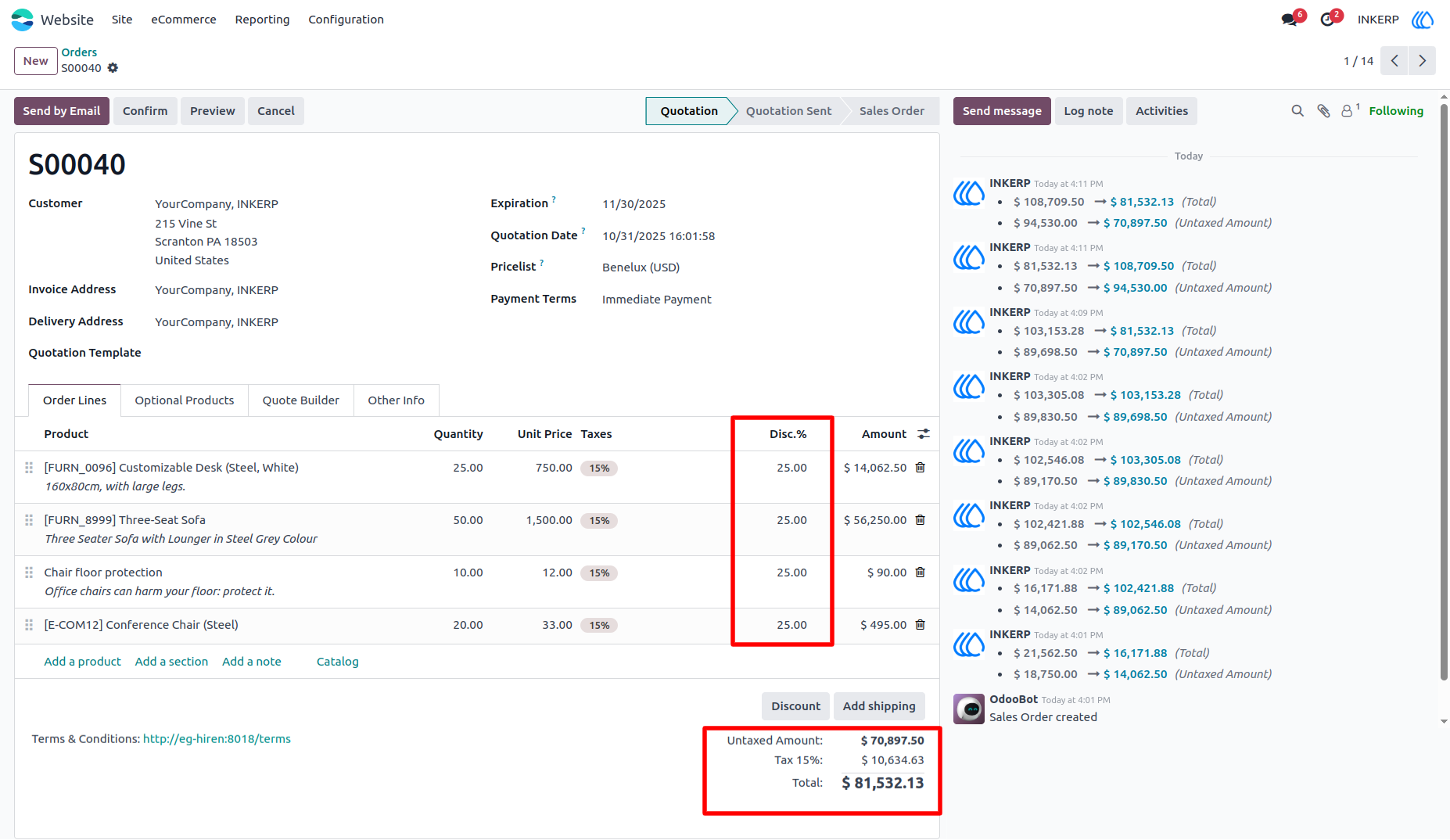Image resolution: width=1450 pixels, height=840 pixels.
Task: Delete the Conference Chair order line
Action: pyautogui.click(x=921, y=625)
